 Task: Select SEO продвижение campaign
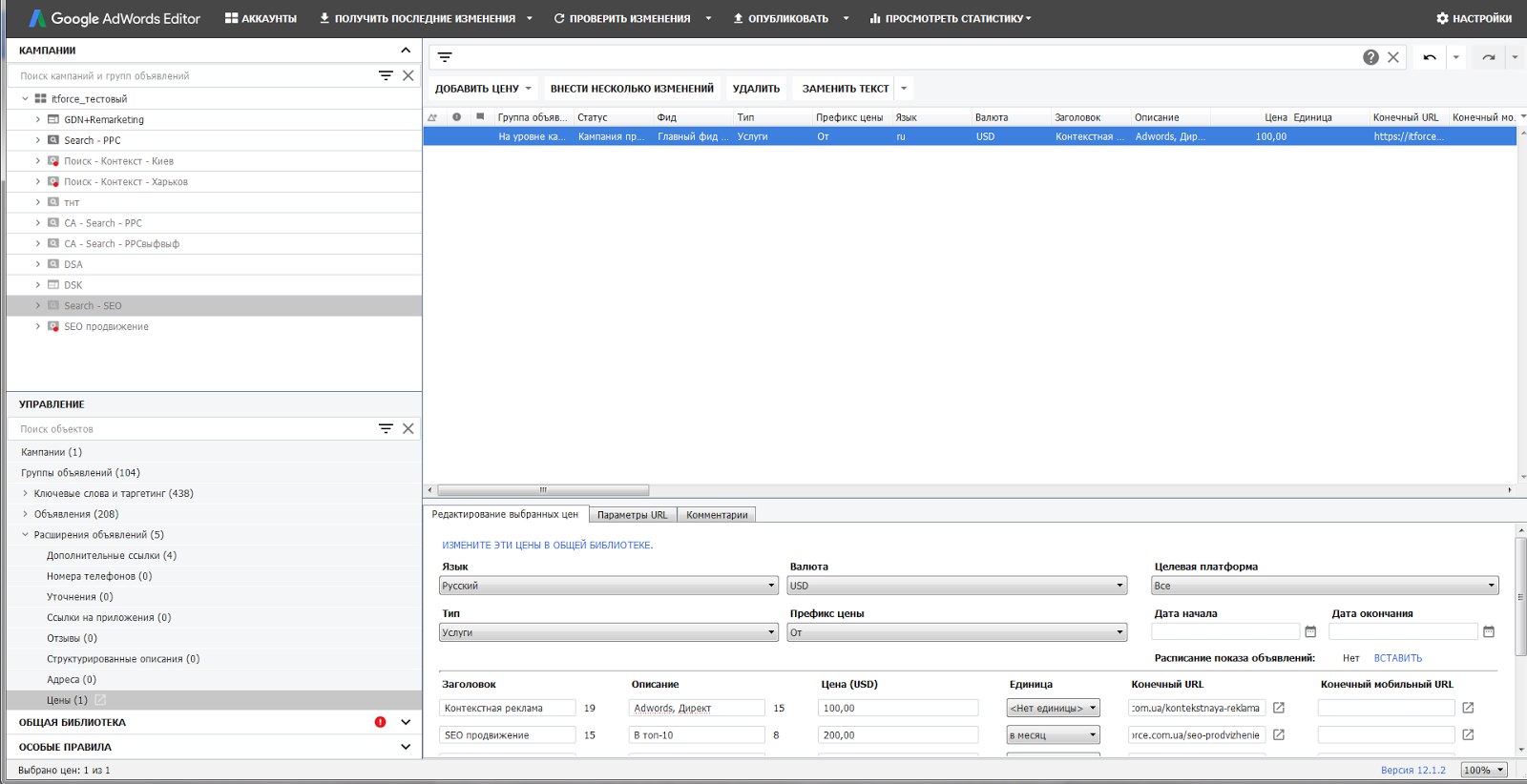106,326
